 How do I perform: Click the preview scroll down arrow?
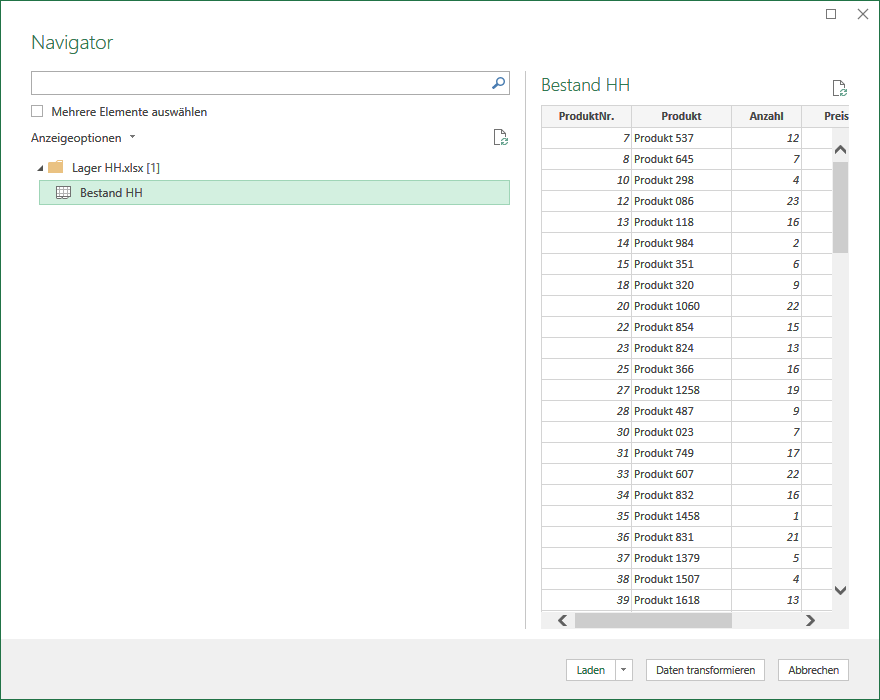[x=840, y=590]
